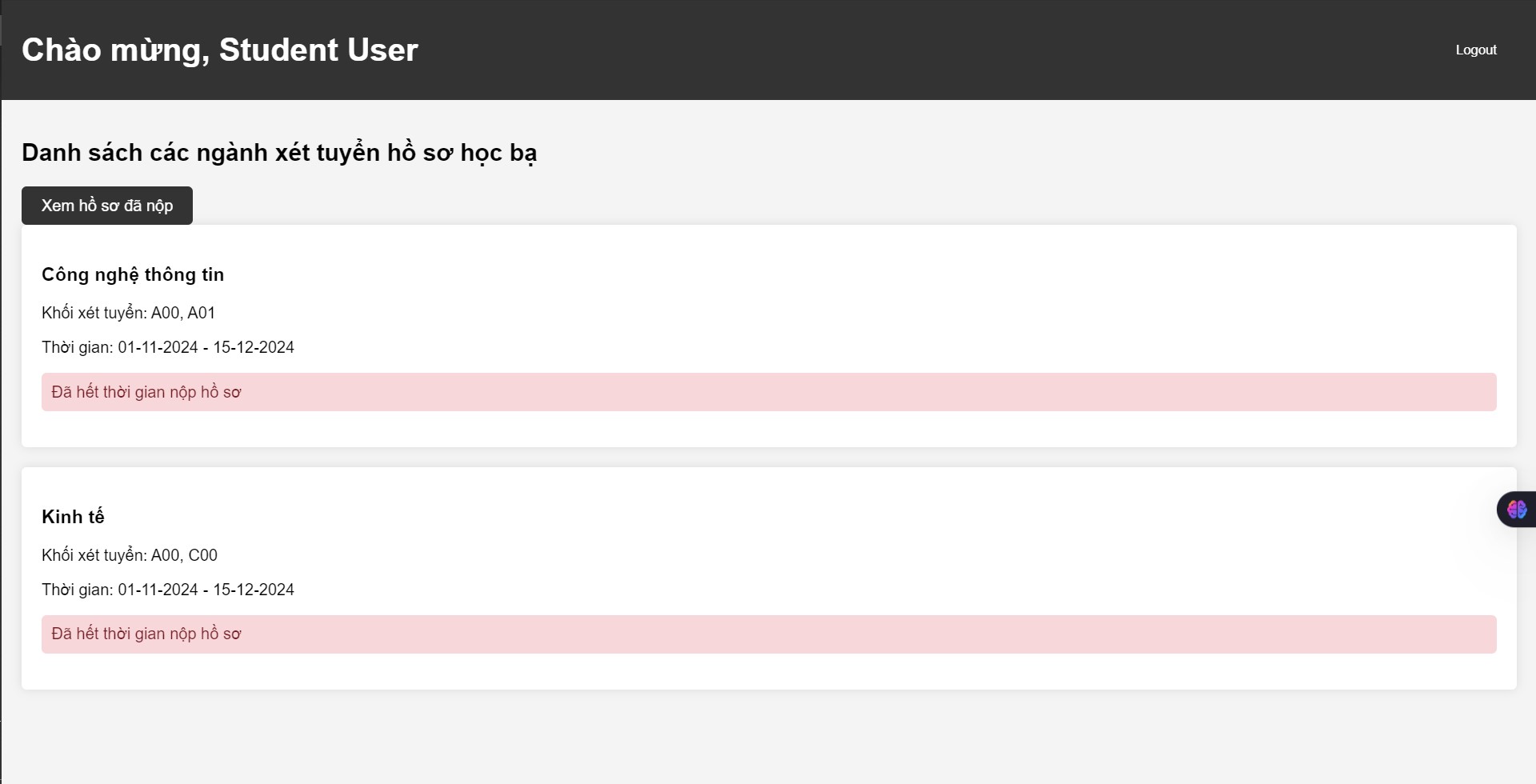The height and width of the screenshot is (784, 1536).
Task: Click the C00 block code text
Action: [202, 555]
